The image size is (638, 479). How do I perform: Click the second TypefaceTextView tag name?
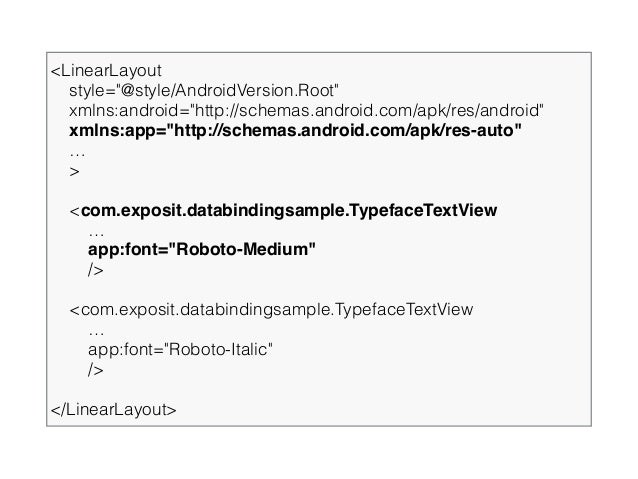pos(277,310)
